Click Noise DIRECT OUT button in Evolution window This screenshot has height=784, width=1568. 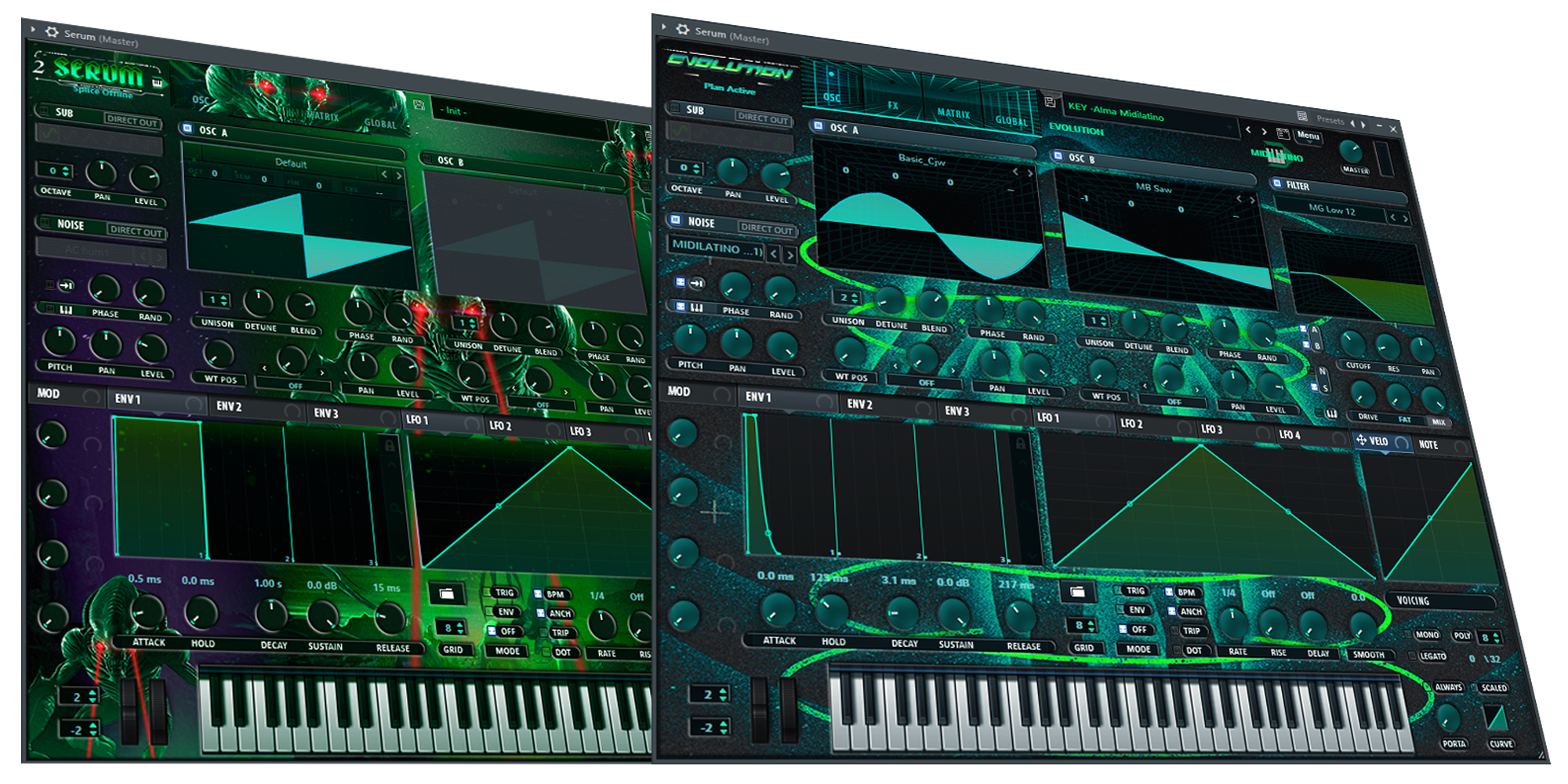(768, 229)
